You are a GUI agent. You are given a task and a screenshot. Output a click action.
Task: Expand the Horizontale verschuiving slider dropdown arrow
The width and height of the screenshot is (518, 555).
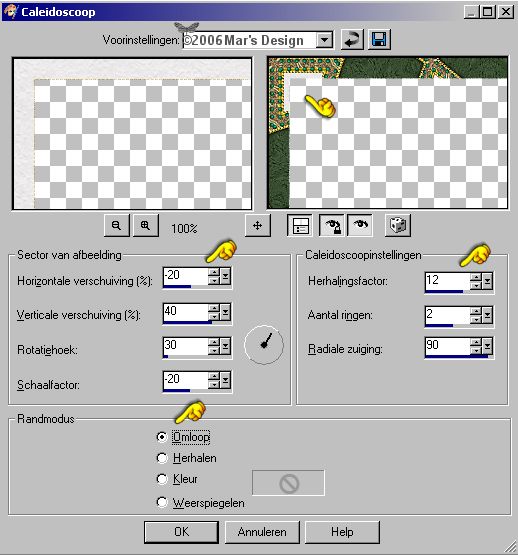pyautogui.click(x=226, y=276)
